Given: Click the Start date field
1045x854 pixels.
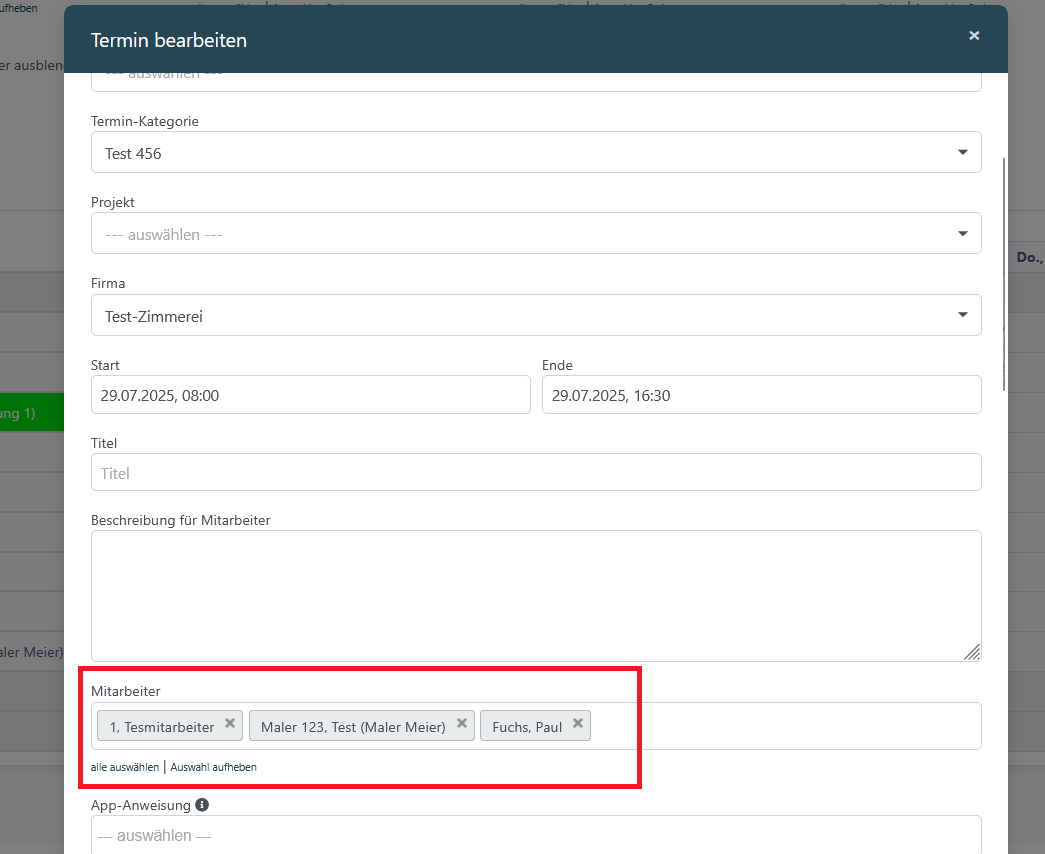Looking at the screenshot, I should [x=311, y=395].
